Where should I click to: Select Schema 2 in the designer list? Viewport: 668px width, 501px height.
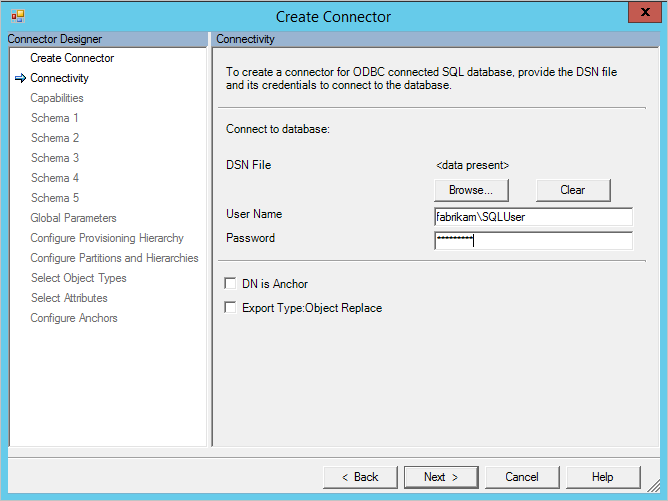click(55, 138)
